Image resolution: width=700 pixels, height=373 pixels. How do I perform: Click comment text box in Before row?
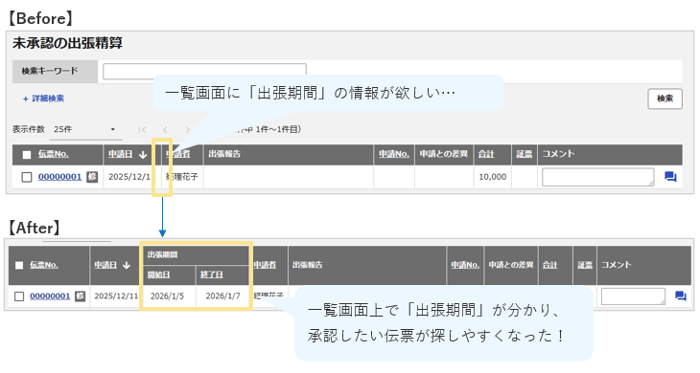(598, 177)
